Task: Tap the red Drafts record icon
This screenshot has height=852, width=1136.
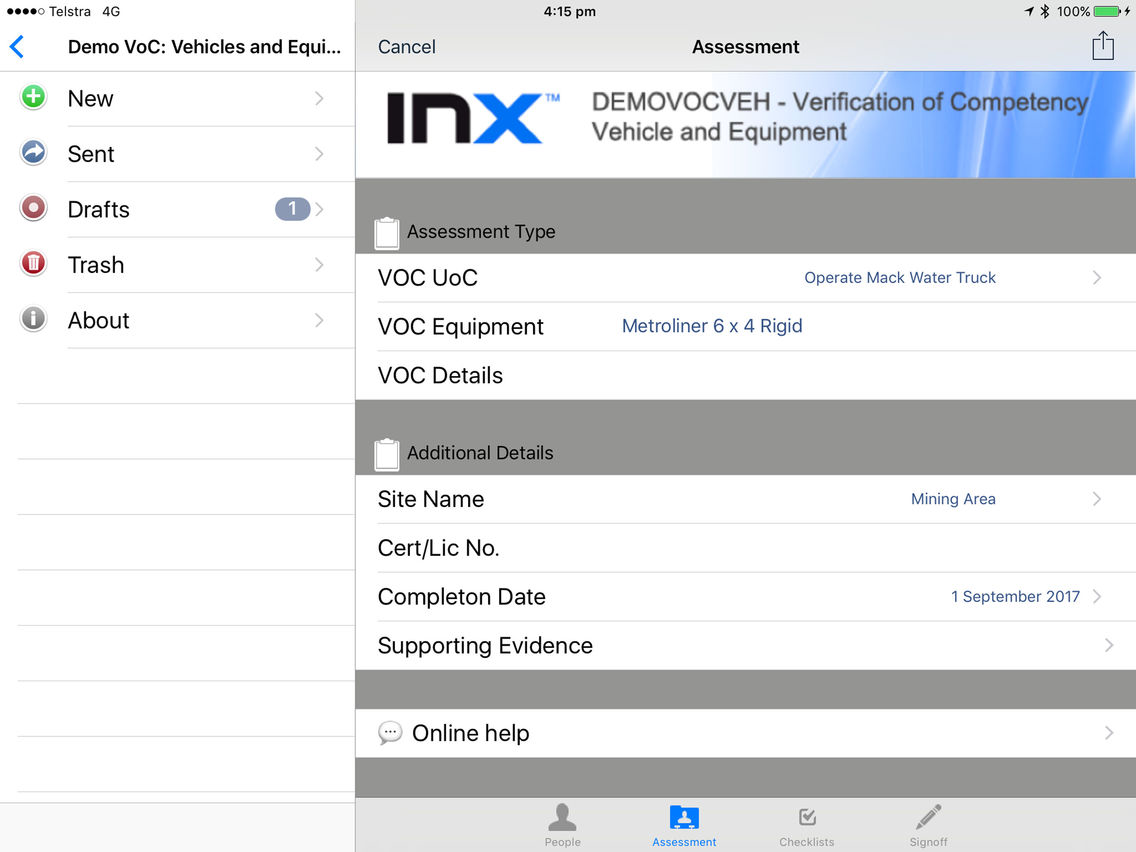Action: point(33,208)
